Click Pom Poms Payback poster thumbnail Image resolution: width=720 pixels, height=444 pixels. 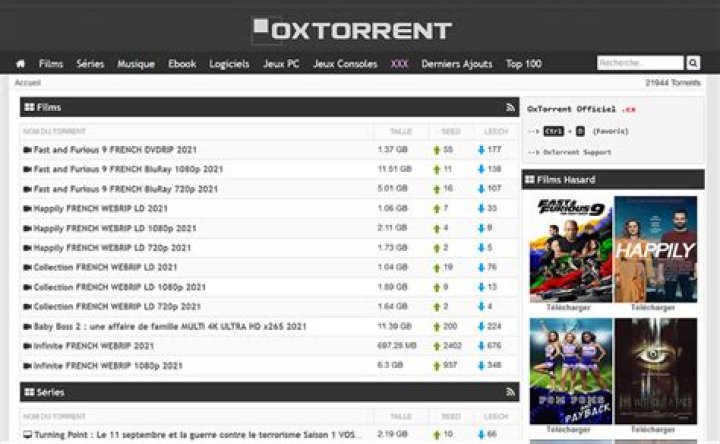571,371
